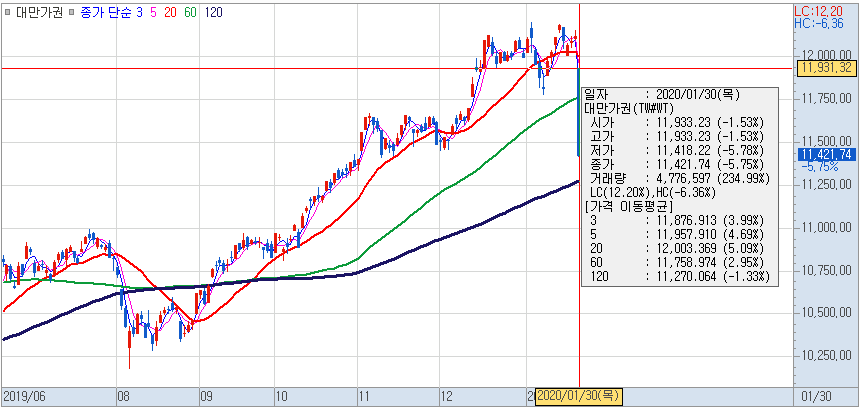The height and width of the screenshot is (407, 859).
Task: Click the 고가 high price tooltip row
Action: click(x=677, y=136)
